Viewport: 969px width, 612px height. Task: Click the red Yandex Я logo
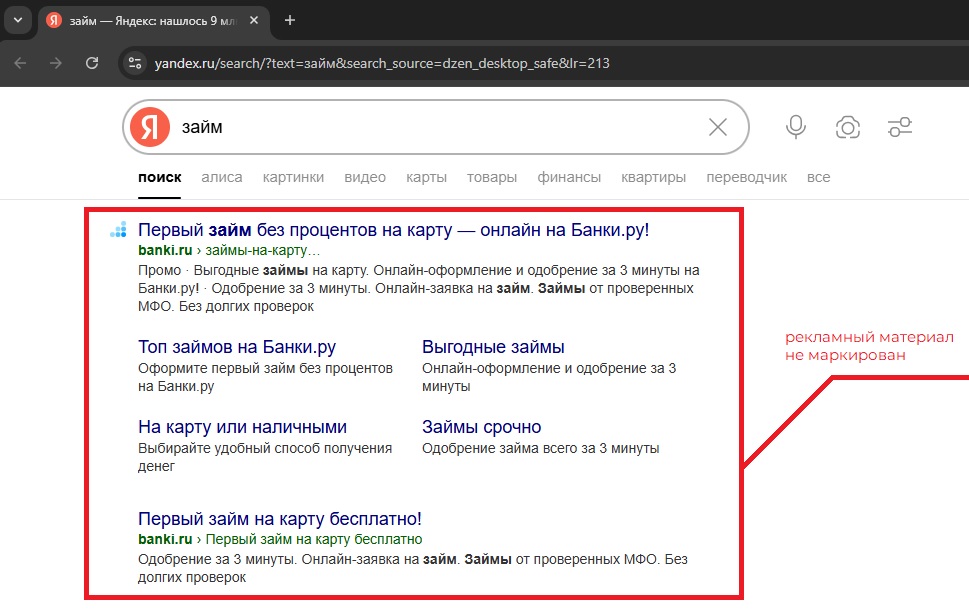click(150, 127)
